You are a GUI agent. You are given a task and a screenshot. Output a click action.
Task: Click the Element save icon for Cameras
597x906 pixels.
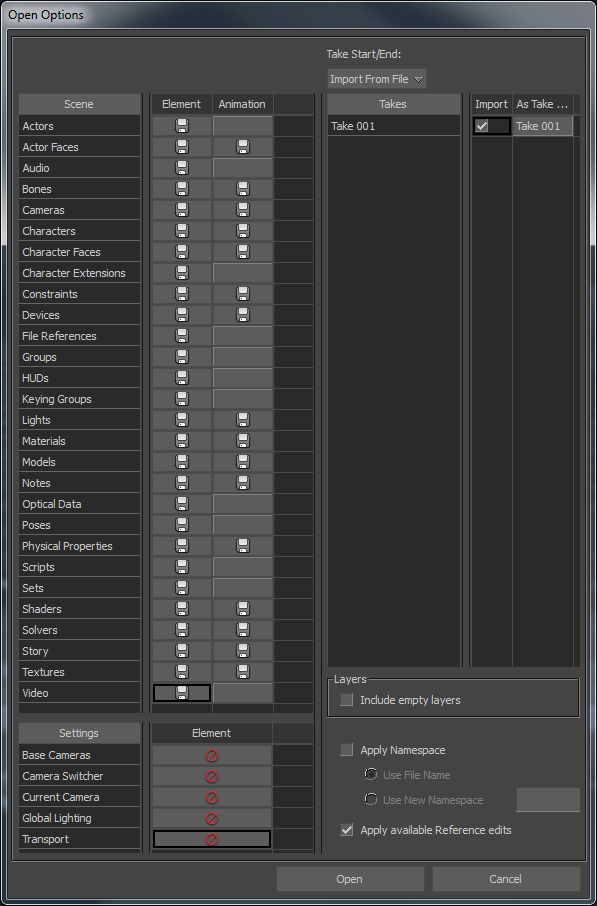click(x=182, y=210)
